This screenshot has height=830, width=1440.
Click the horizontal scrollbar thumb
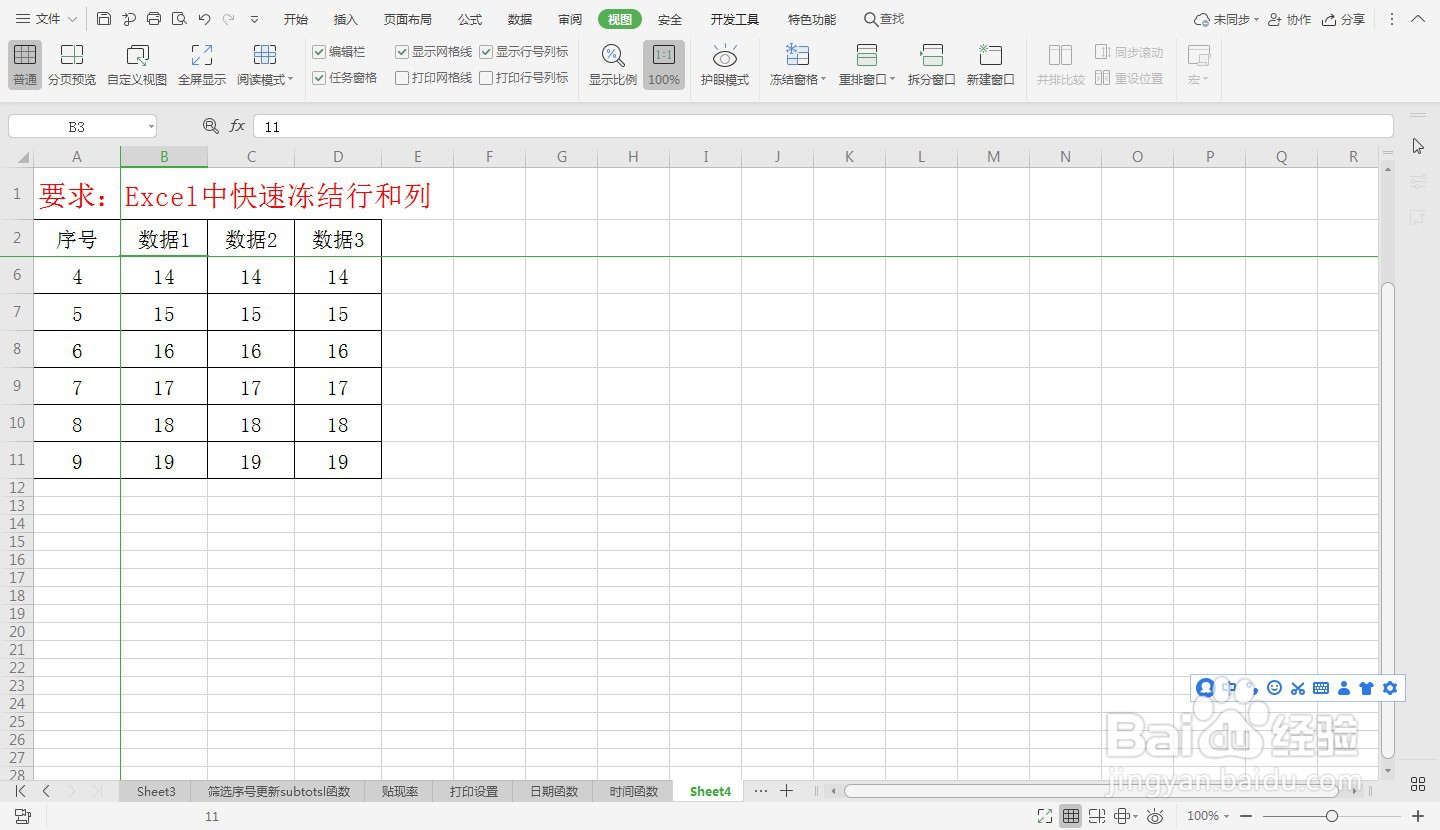(x=1091, y=791)
